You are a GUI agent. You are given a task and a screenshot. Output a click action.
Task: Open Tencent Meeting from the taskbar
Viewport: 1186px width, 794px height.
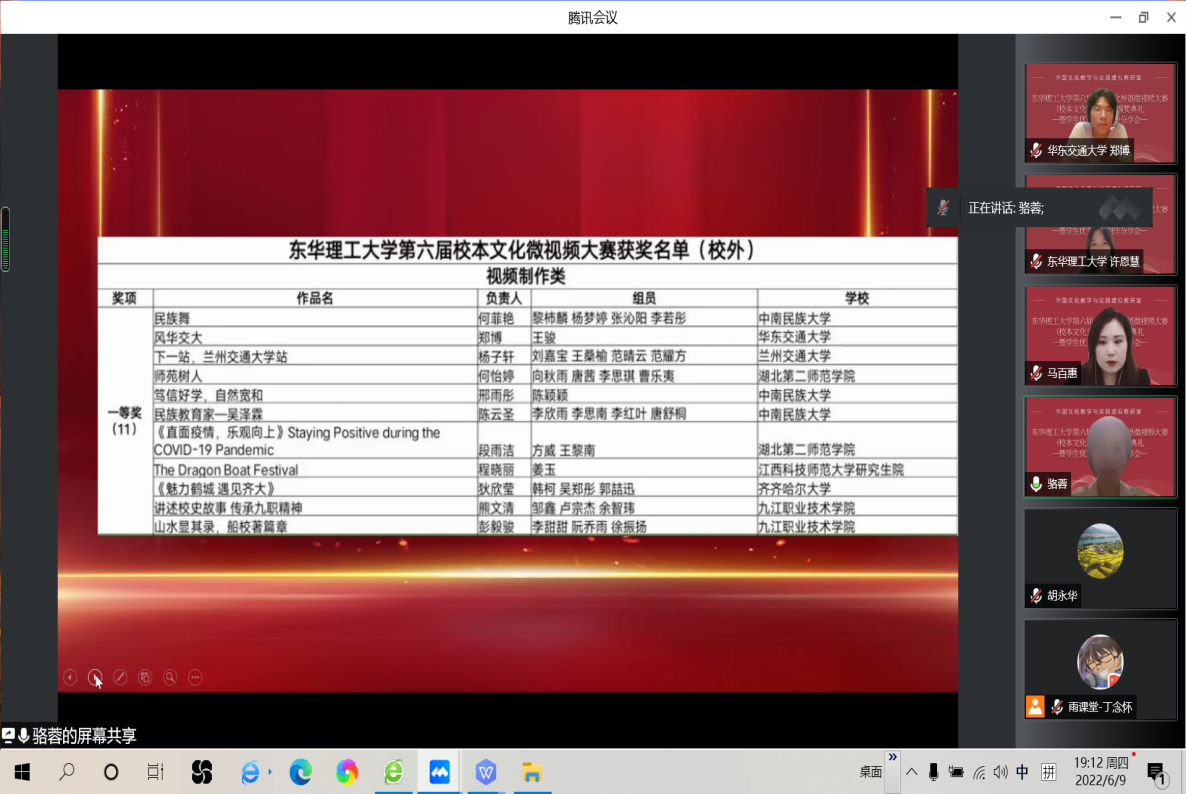tap(439, 772)
